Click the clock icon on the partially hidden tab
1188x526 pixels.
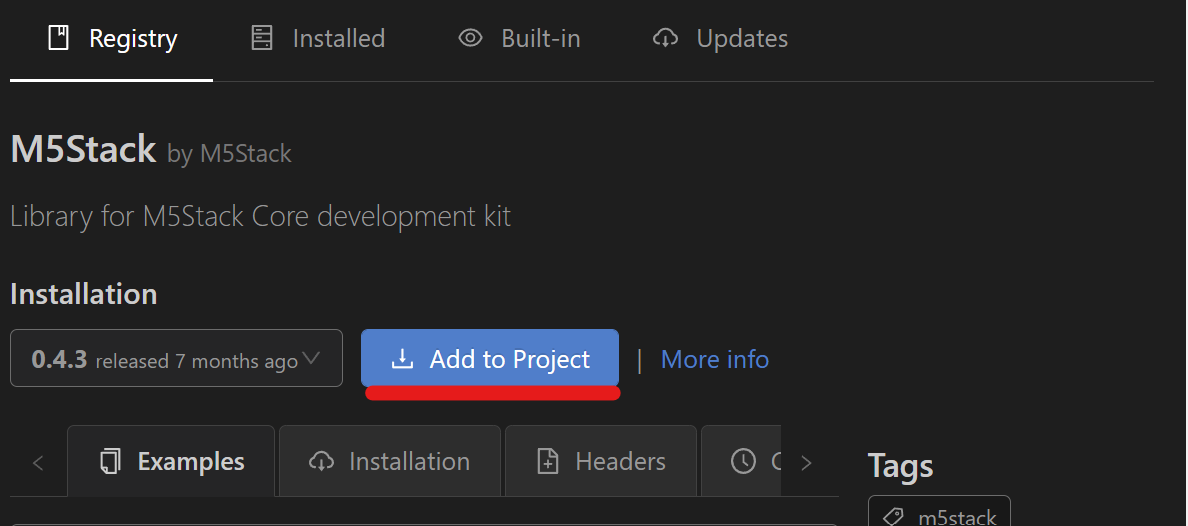pyautogui.click(x=743, y=461)
